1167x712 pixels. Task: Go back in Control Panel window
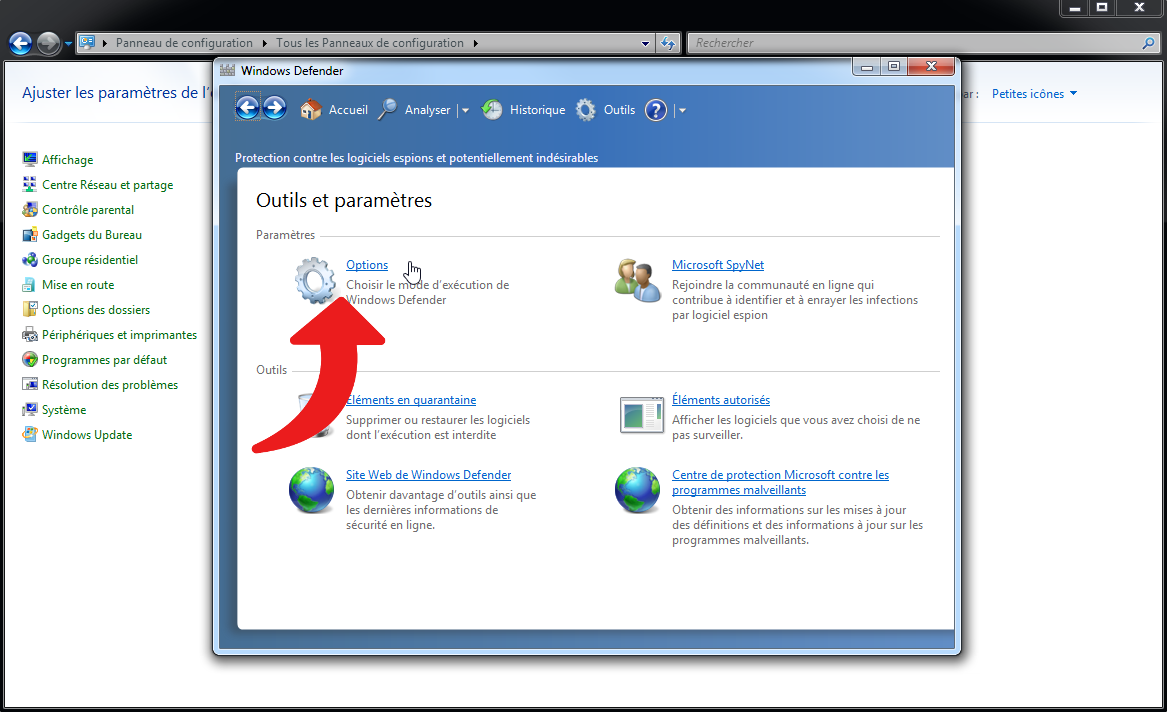tap(21, 43)
